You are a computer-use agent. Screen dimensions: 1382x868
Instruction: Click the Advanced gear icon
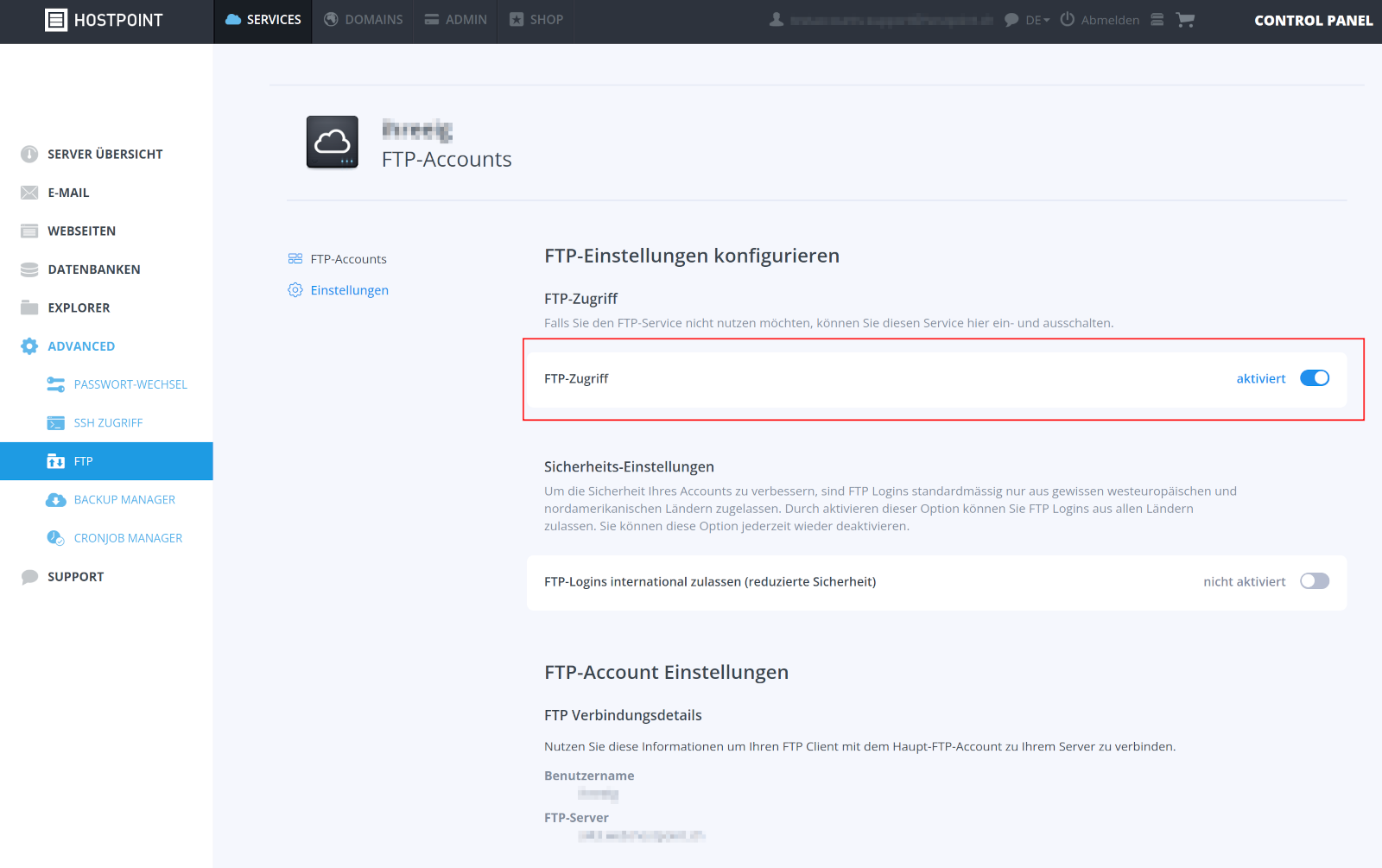(x=29, y=346)
